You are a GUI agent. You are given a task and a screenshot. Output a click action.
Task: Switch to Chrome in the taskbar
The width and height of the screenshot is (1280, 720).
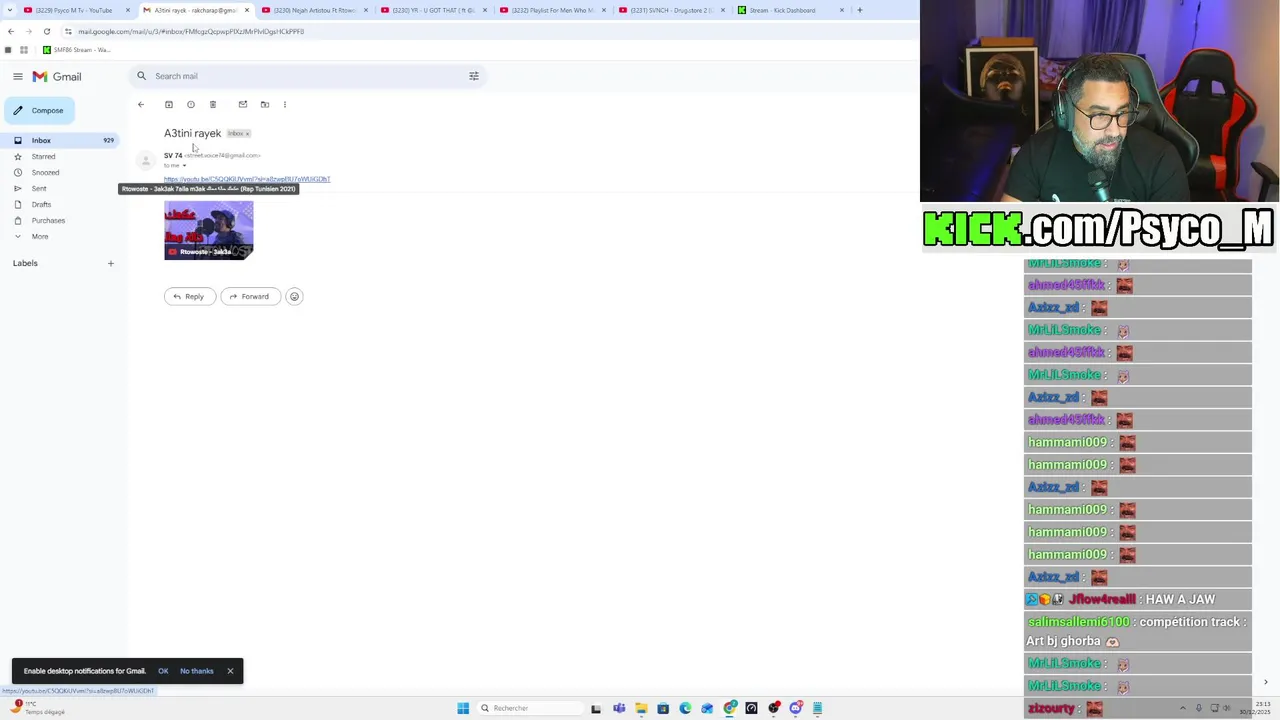point(730,708)
